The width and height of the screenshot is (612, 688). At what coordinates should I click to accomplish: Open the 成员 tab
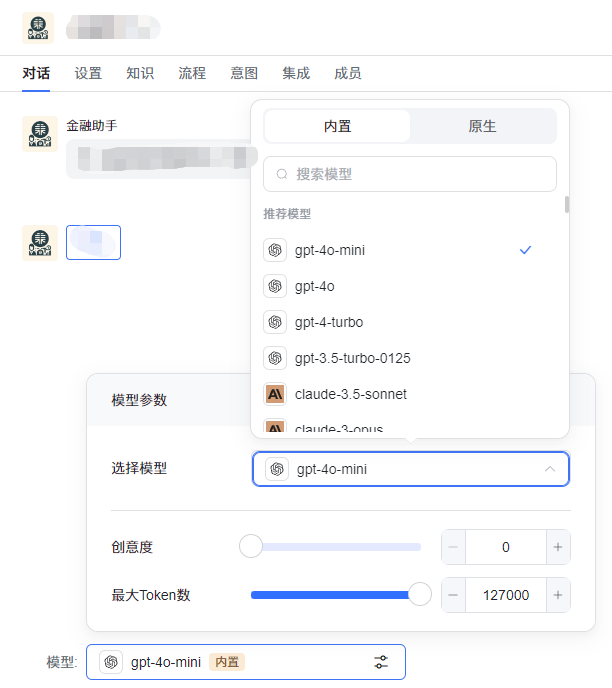(347, 73)
